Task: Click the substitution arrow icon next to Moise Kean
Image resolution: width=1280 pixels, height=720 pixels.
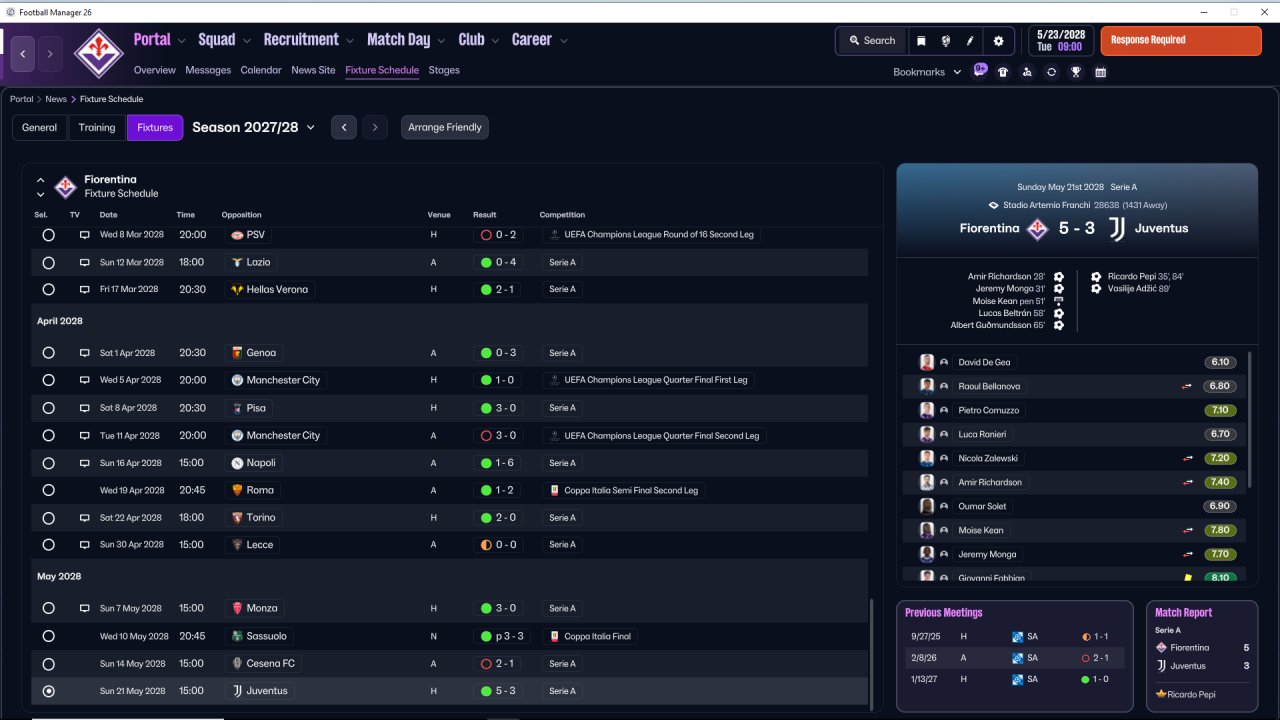Action: [1187, 530]
